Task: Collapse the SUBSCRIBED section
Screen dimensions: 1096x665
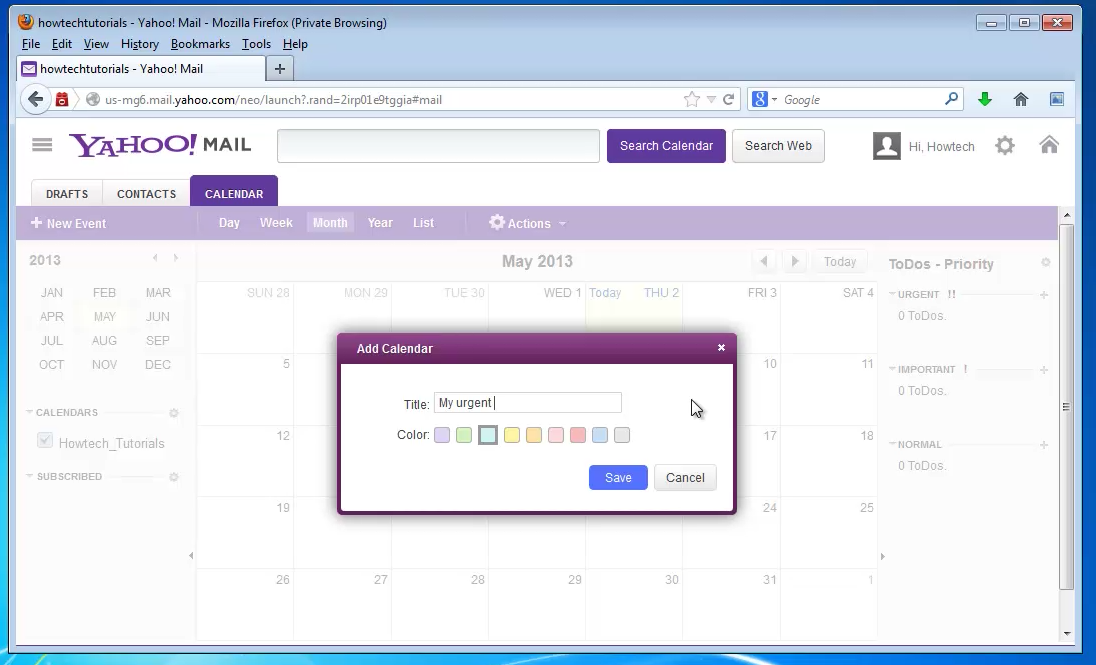Action: (29, 476)
